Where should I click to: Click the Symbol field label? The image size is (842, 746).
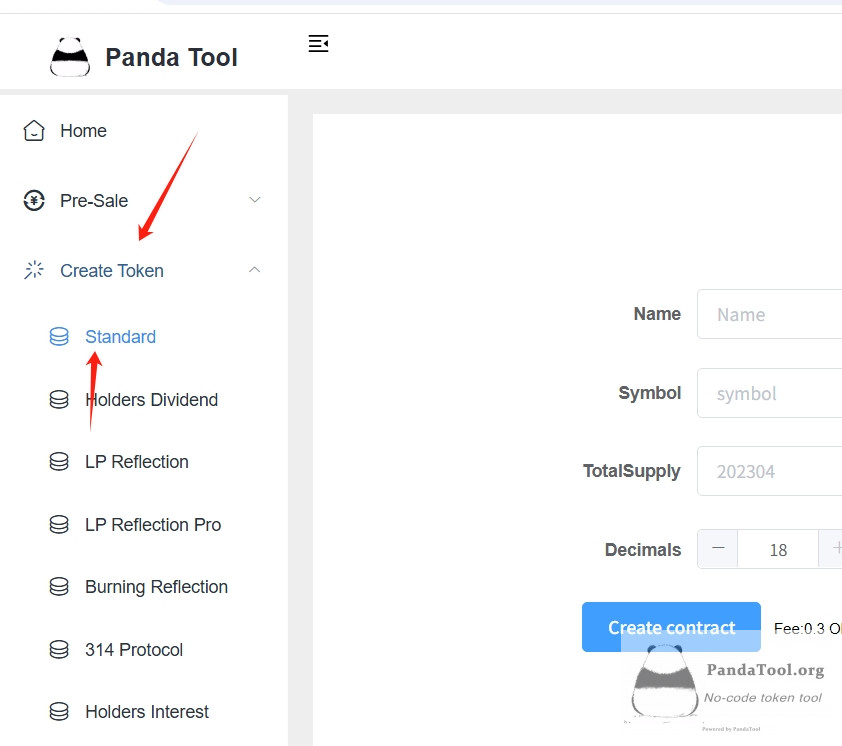(x=649, y=393)
